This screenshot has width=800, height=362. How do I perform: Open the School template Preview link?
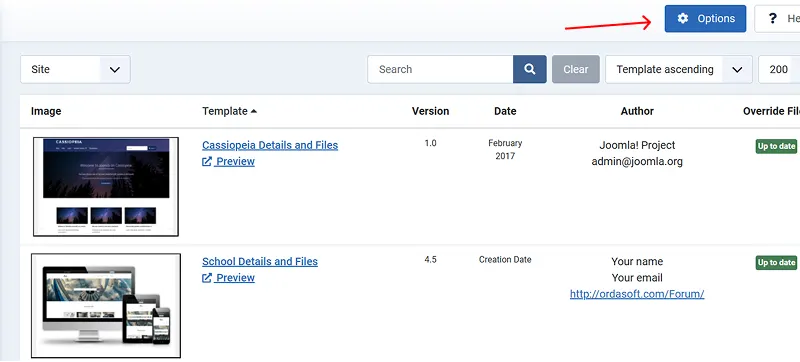pyautogui.click(x=229, y=278)
